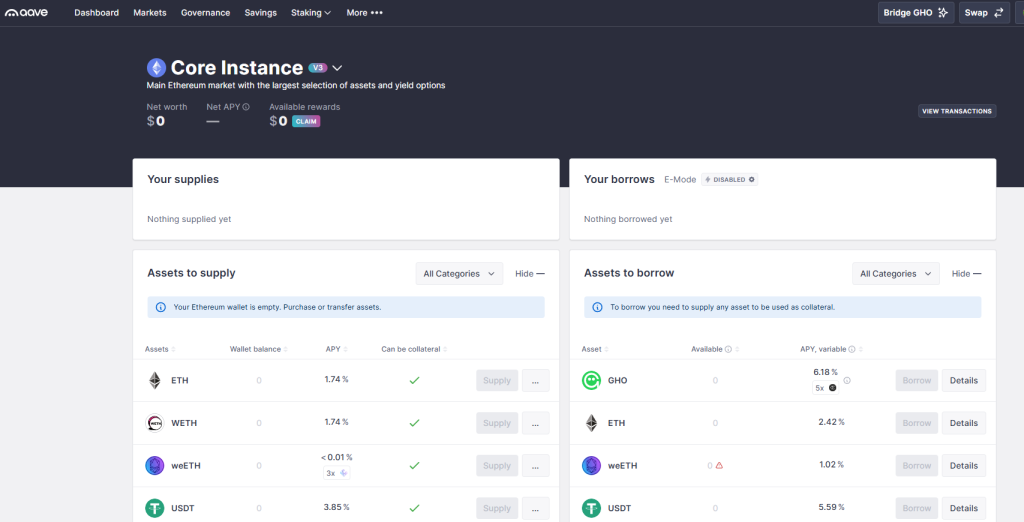Viewport: 1024px width, 522px height.
Task: Sort the supply list by APY column
Action: (x=336, y=349)
